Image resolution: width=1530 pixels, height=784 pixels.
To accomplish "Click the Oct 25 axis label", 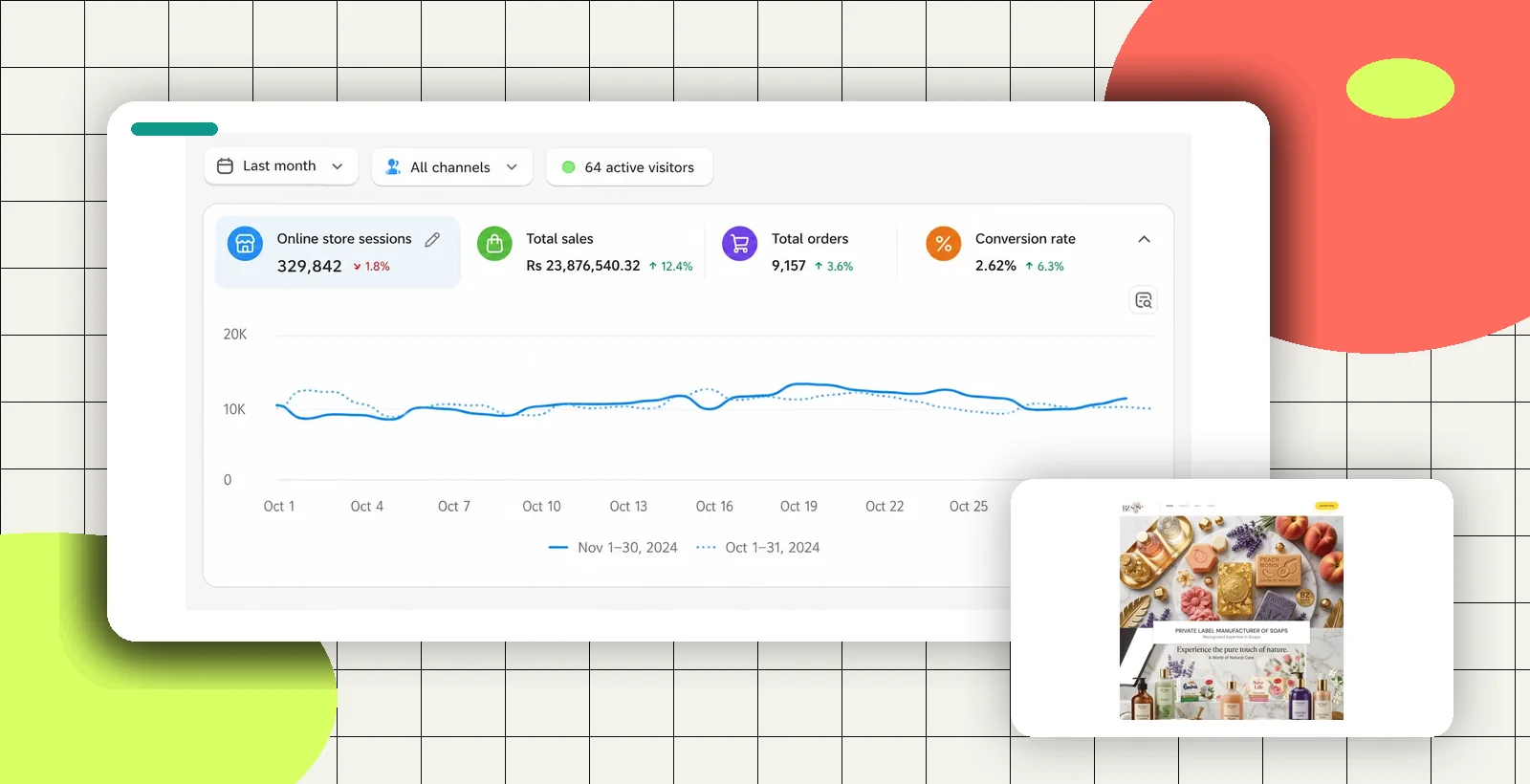I will 969,507.
